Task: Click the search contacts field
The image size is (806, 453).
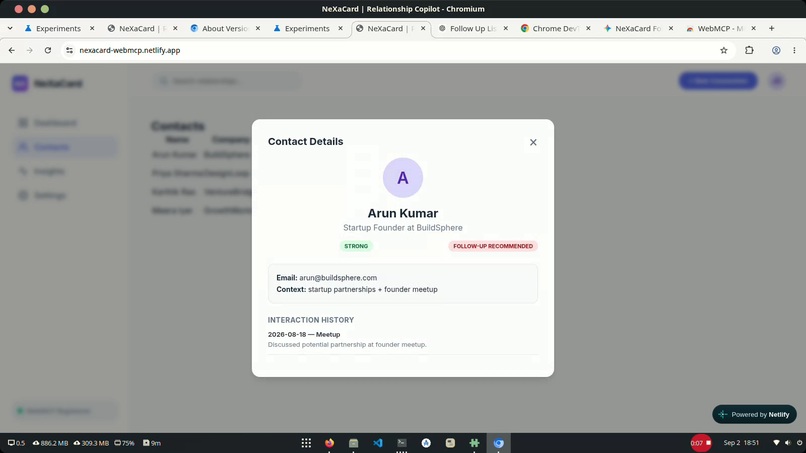Action: coord(227,81)
